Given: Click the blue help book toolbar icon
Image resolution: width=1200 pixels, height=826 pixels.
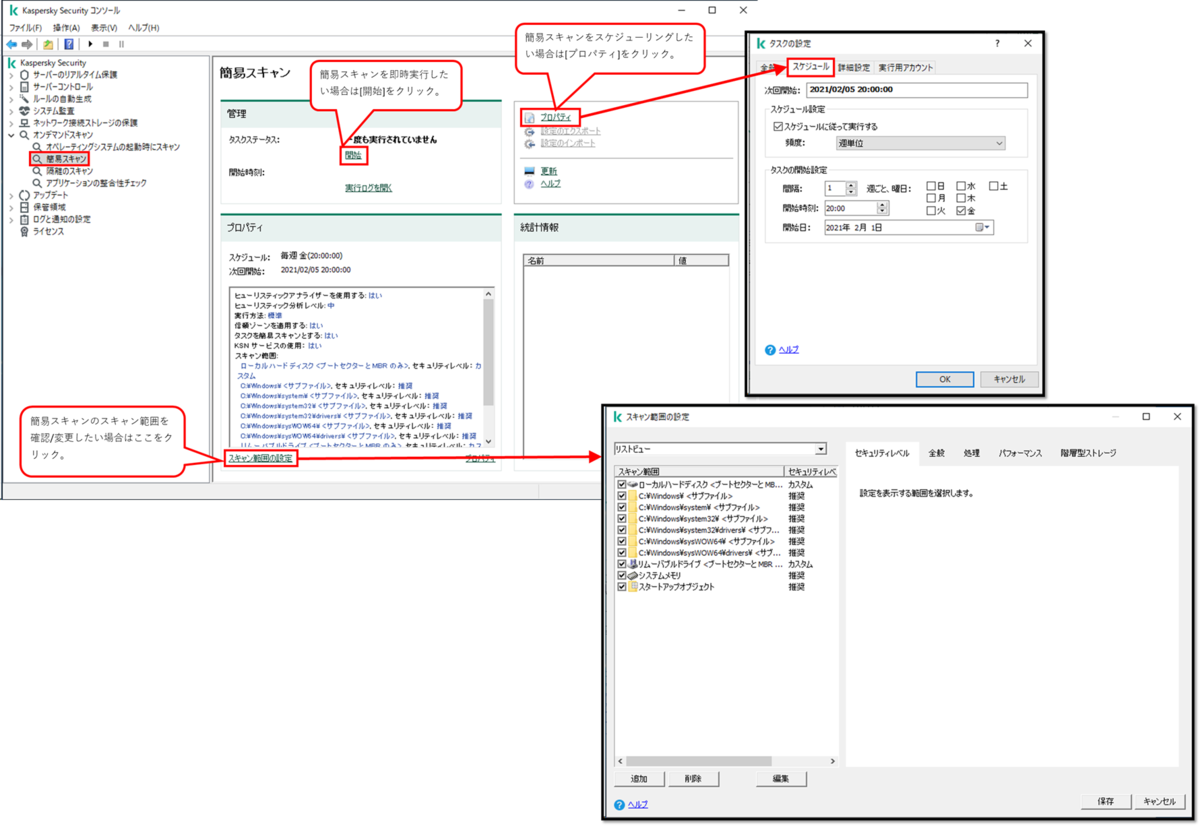Looking at the screenshot, I should 68,44.
